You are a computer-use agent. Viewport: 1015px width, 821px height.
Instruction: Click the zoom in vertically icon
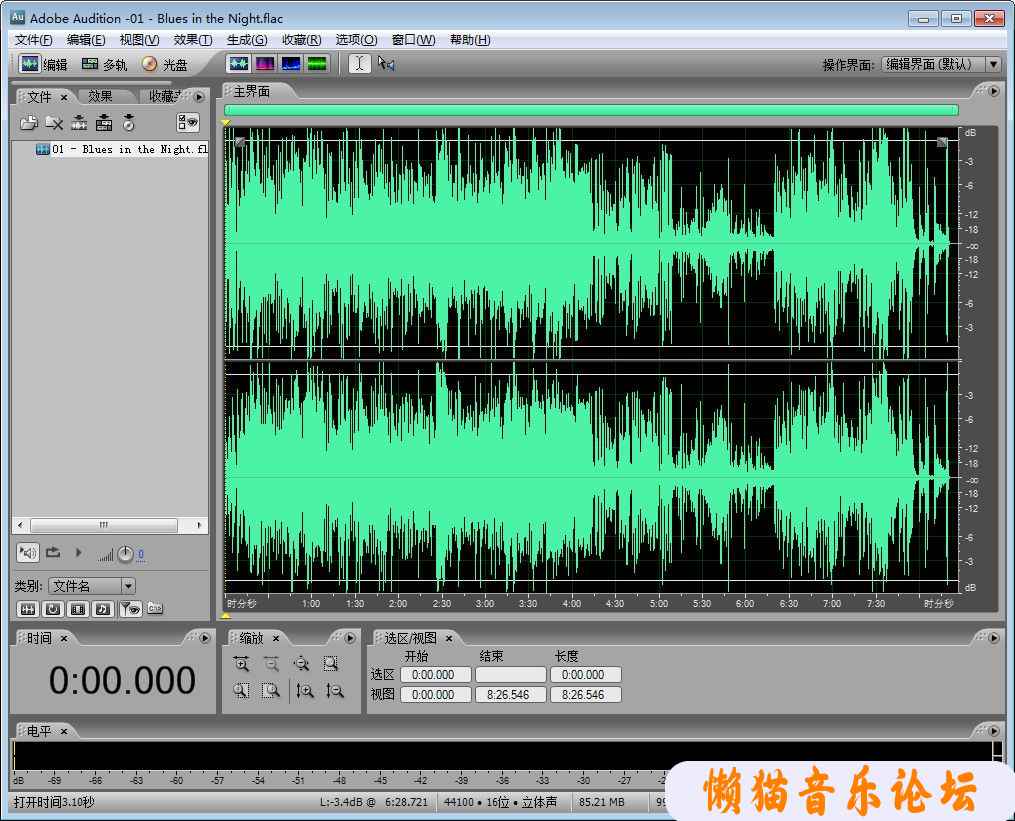[x=305, y=691]
